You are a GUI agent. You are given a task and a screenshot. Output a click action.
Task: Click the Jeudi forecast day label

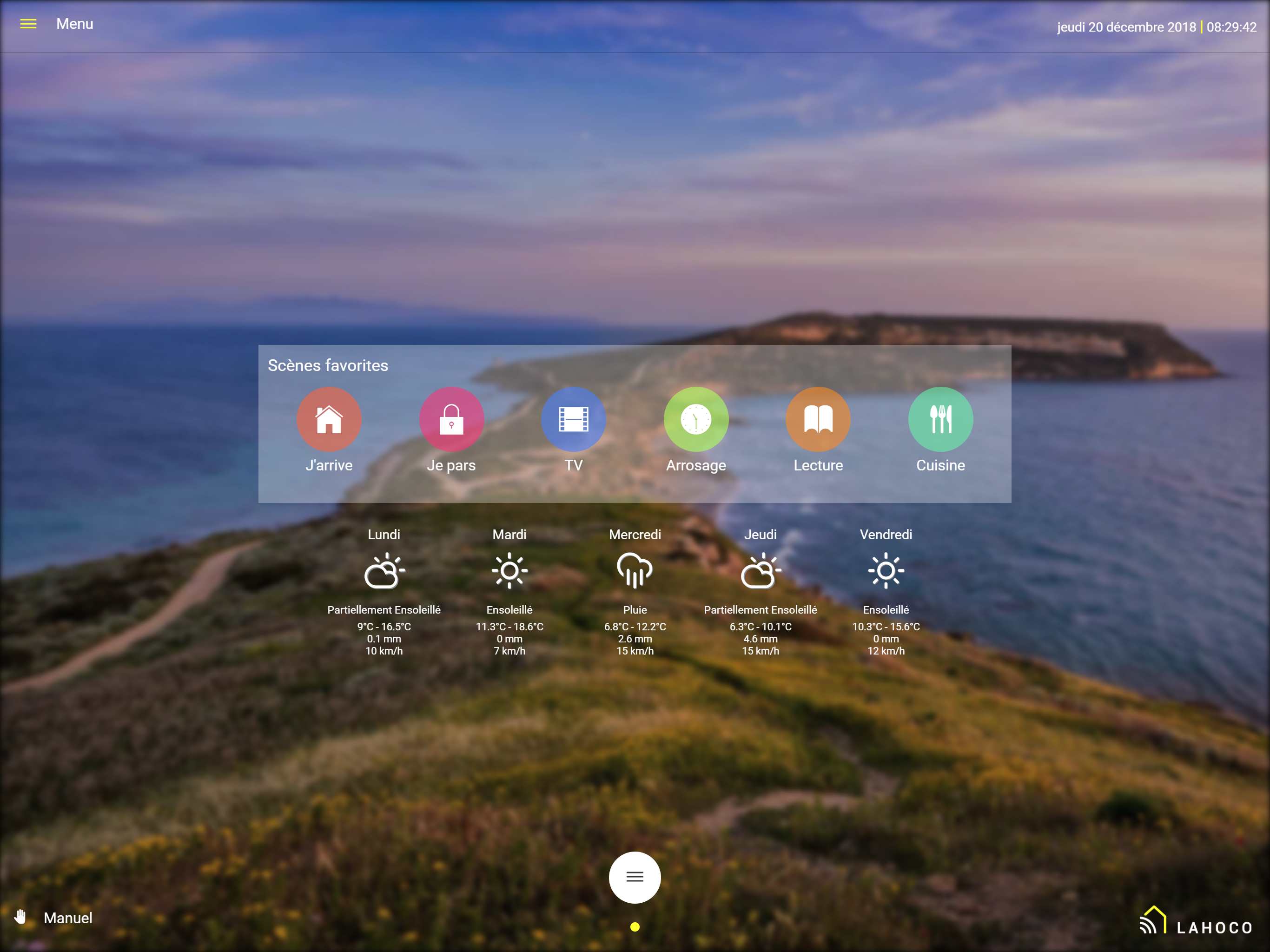pyautogui.click(x=760, y=535)
